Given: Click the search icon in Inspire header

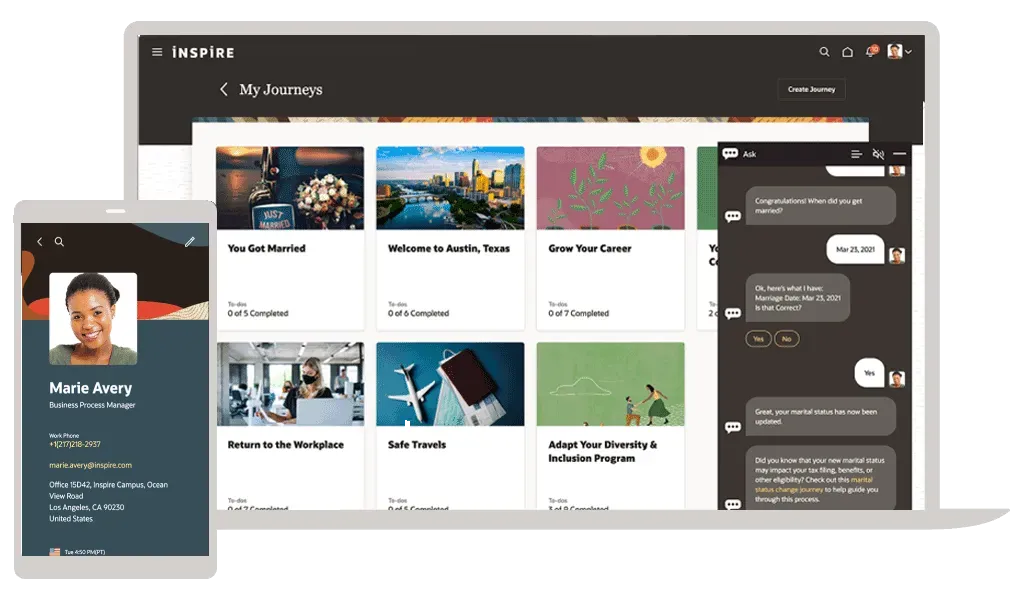Looking at the screenshot, I should click(x=824, y=52).
